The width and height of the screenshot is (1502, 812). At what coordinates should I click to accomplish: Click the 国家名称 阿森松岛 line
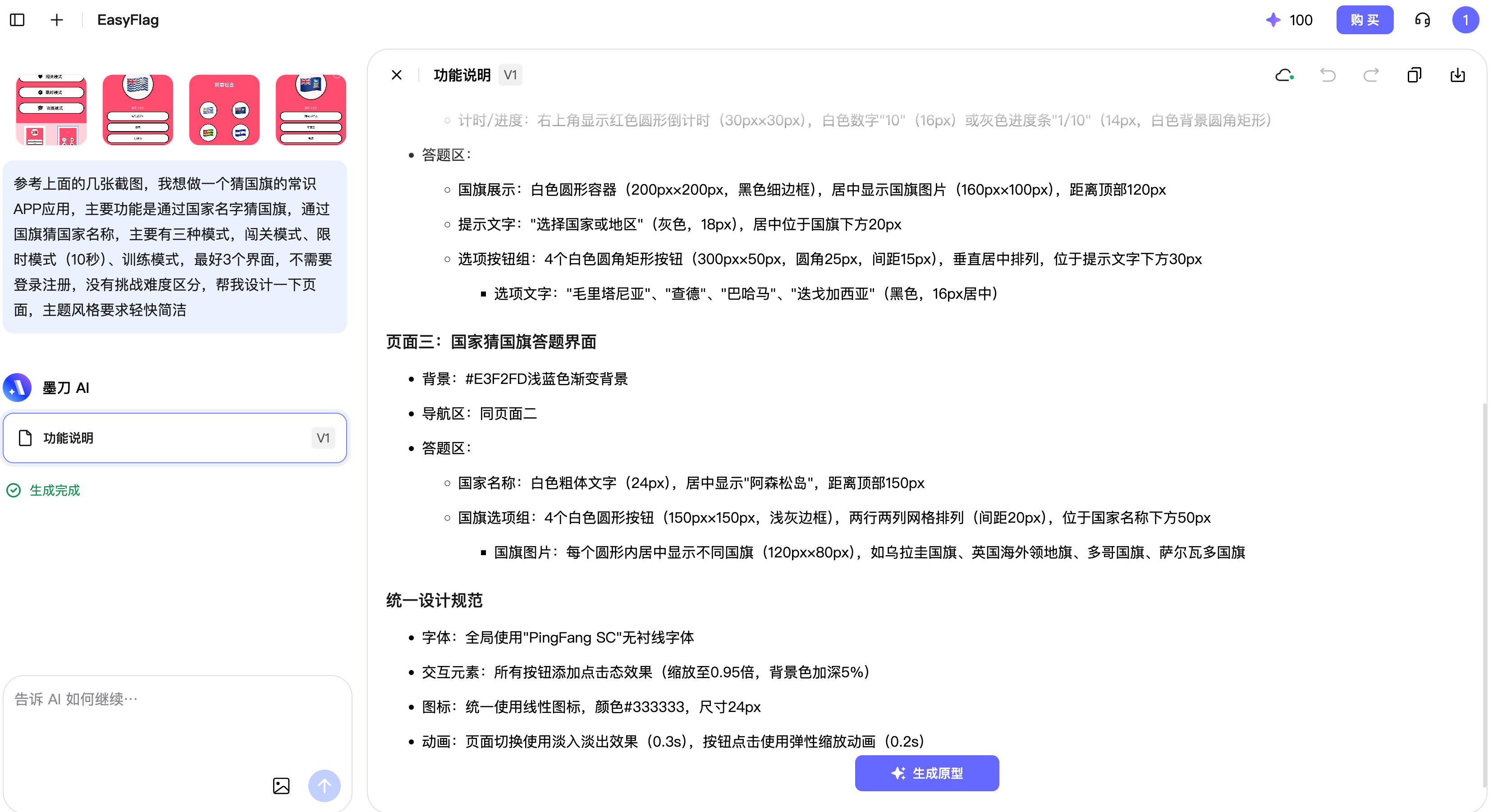pyautogui.click(x=691, y=483)
